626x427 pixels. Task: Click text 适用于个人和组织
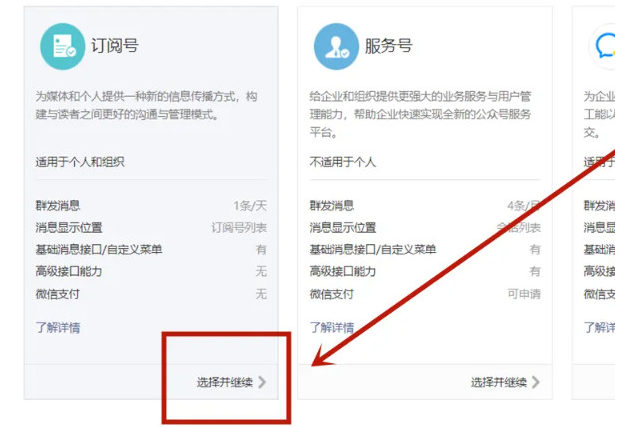coord(80,162)
